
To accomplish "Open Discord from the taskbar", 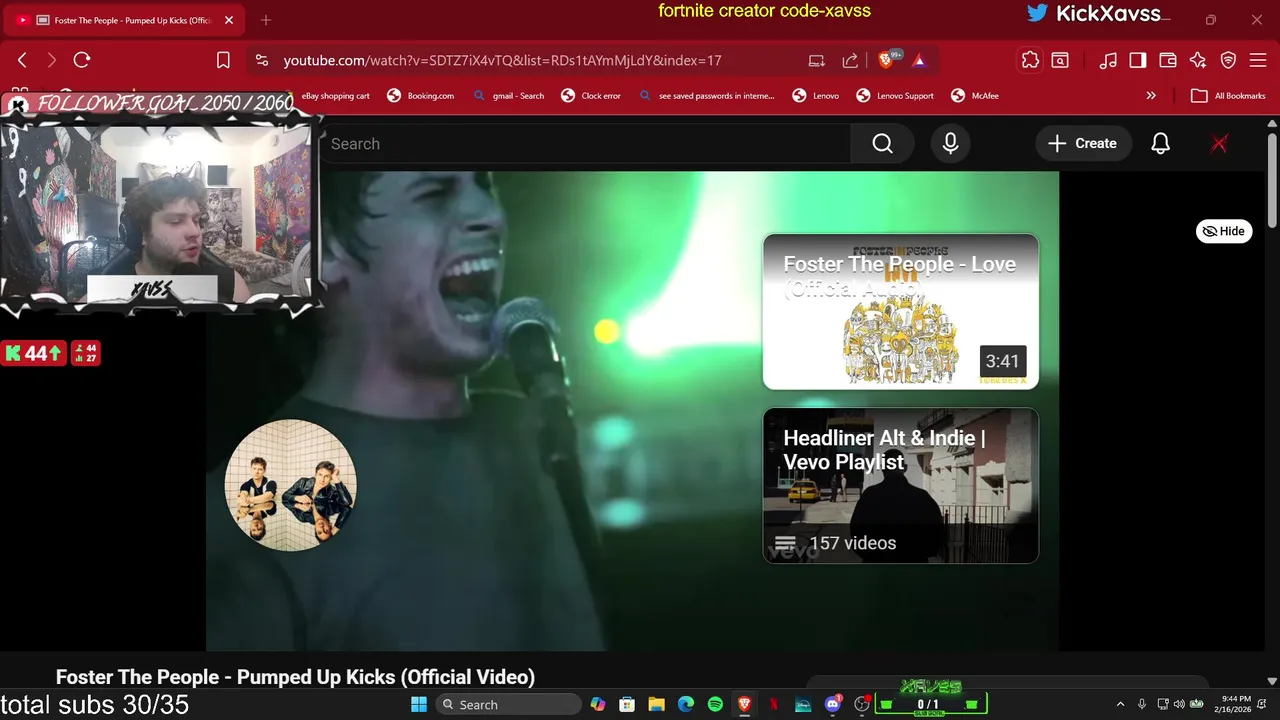I will 833,704.
